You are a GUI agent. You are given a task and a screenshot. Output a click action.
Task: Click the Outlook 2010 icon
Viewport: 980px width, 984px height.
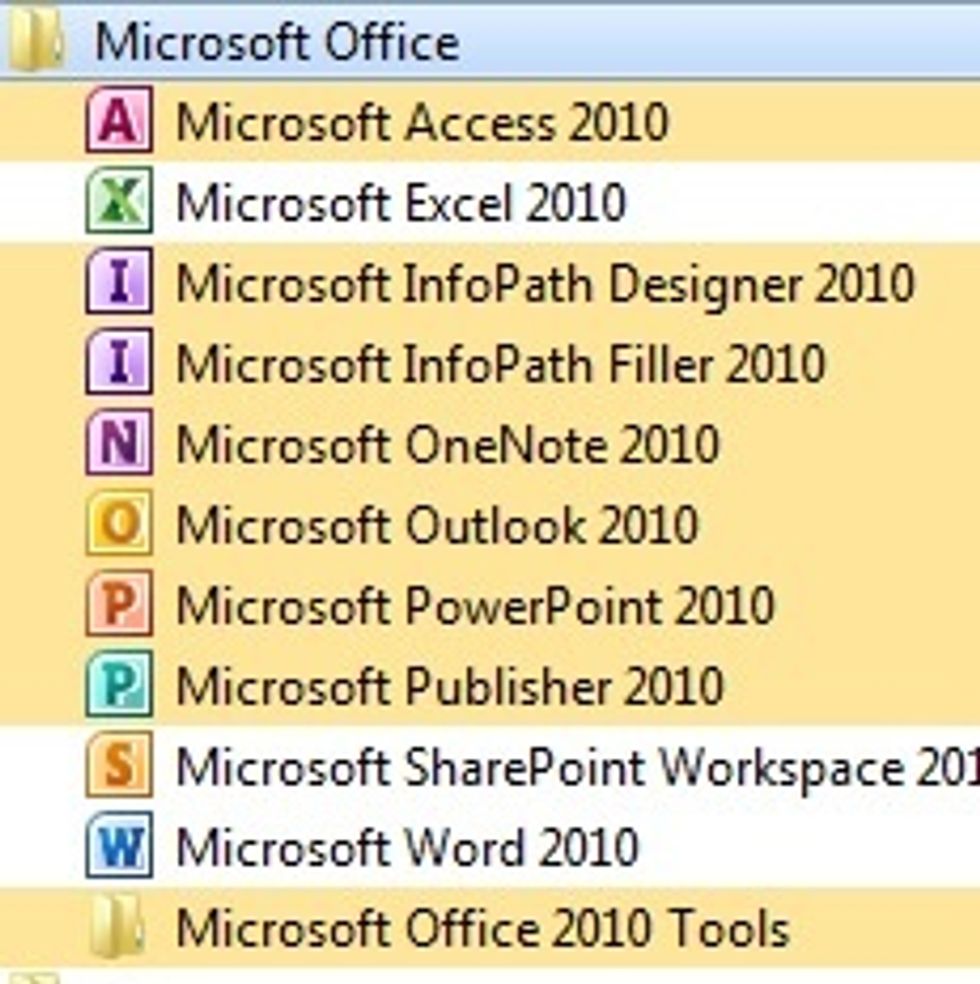[119, 525]
